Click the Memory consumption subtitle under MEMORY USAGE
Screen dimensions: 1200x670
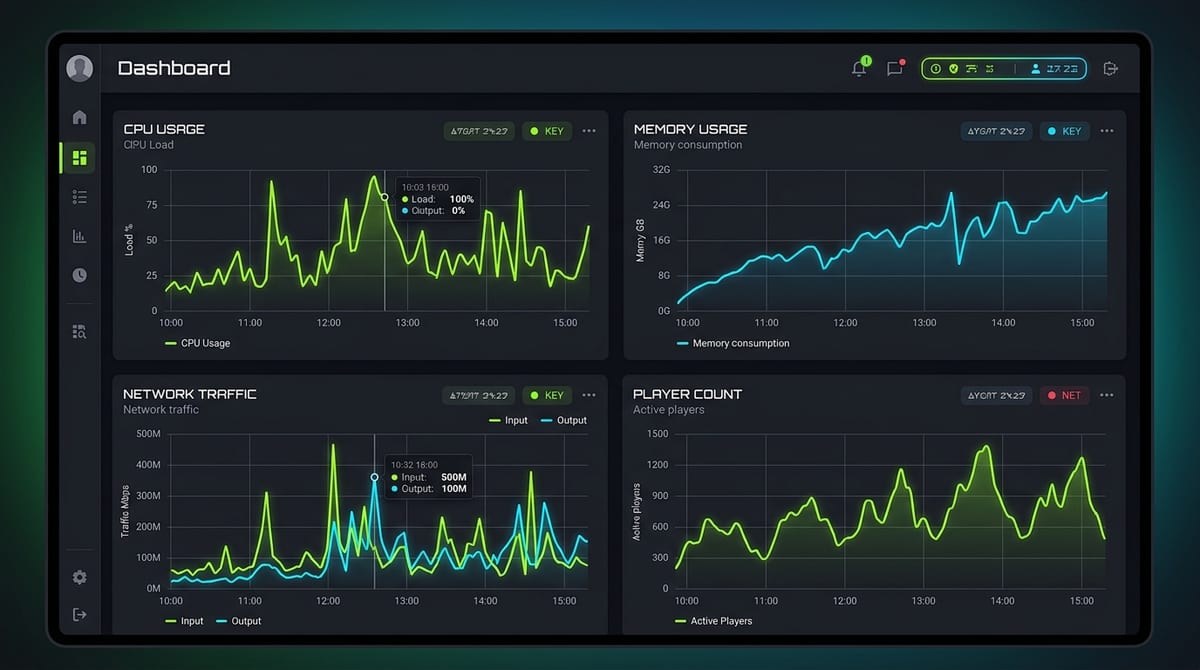(x=688, y=145)
